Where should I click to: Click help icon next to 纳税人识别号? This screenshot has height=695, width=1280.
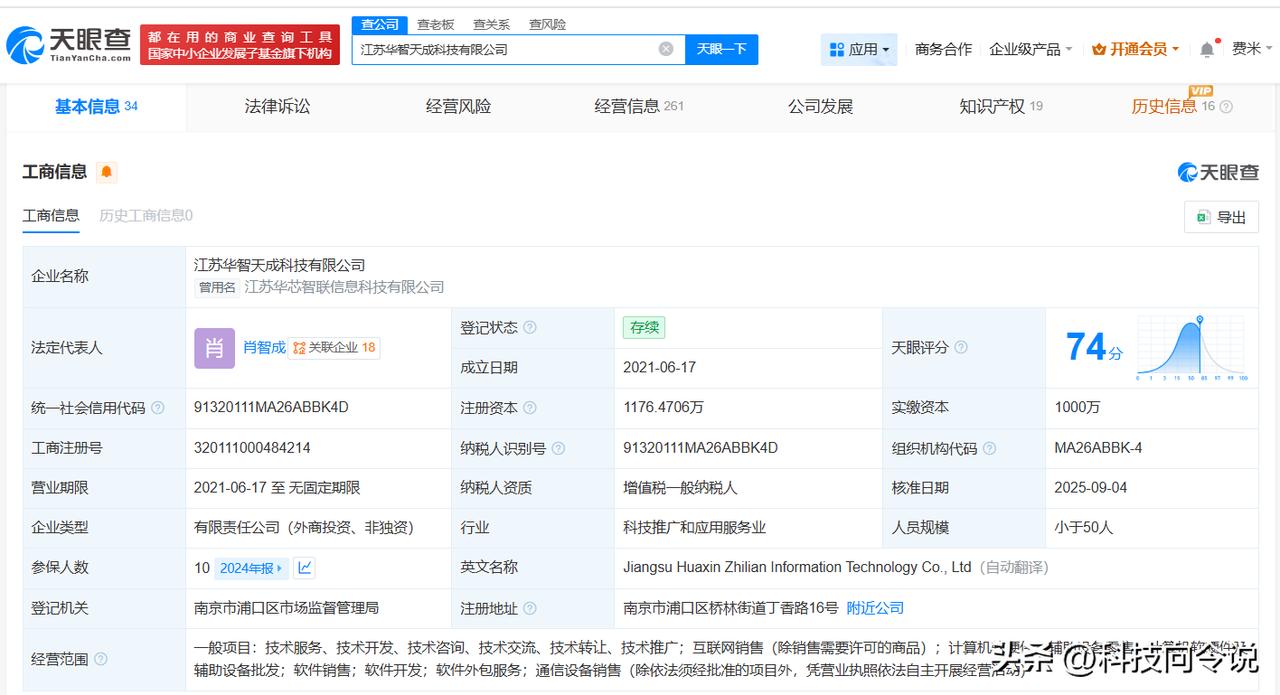558,448
